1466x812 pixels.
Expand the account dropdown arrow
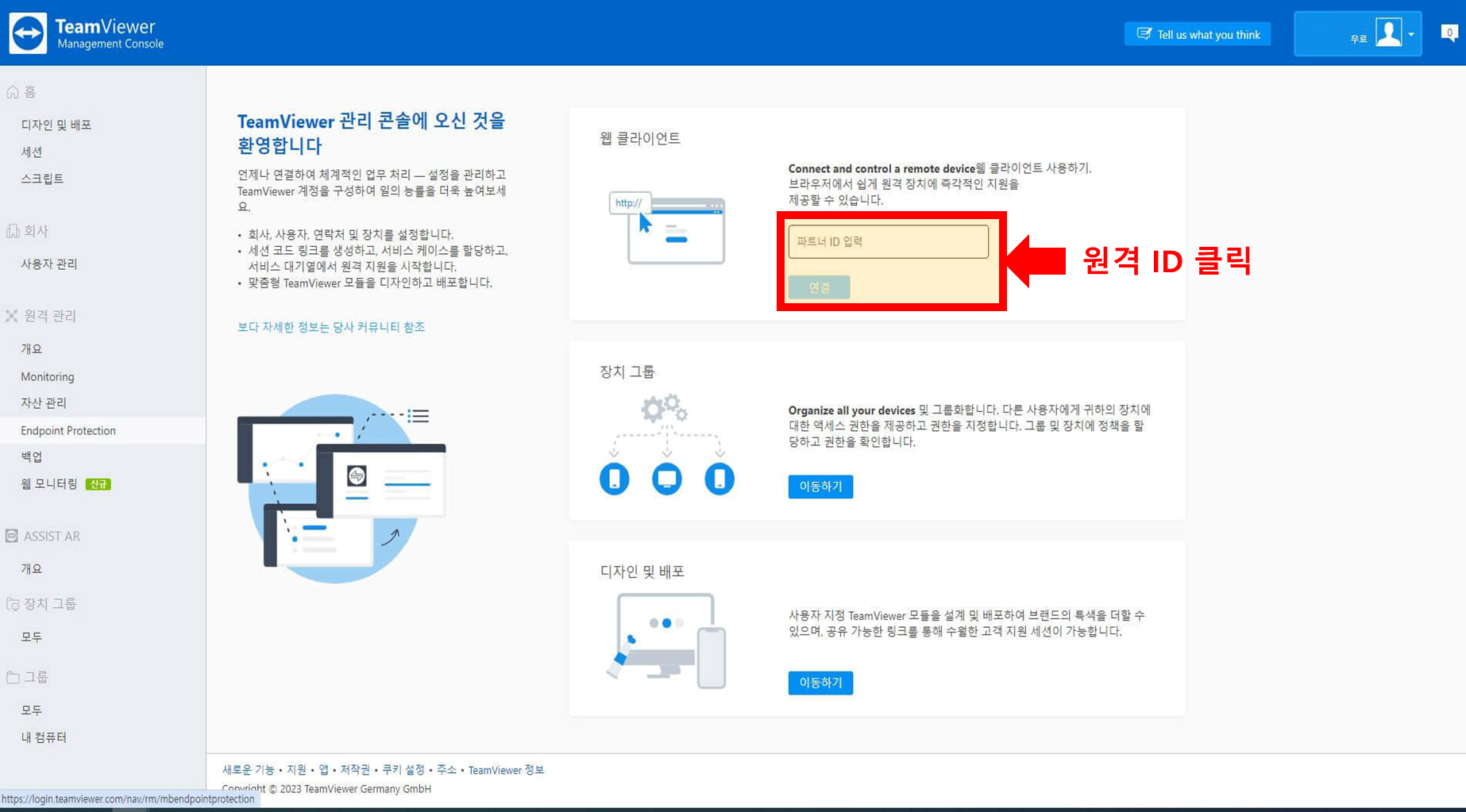[x=1411, y=34]
